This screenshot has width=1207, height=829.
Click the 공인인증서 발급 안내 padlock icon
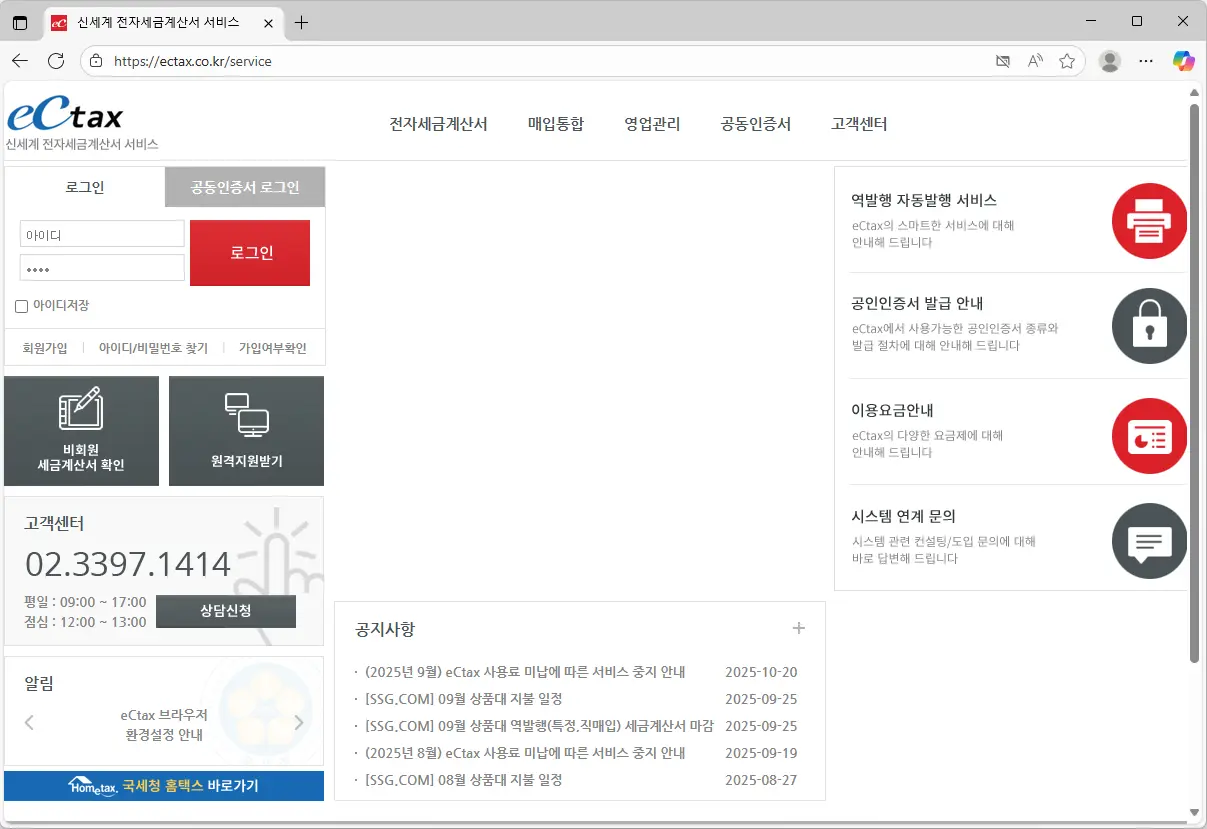point(1148,326)
